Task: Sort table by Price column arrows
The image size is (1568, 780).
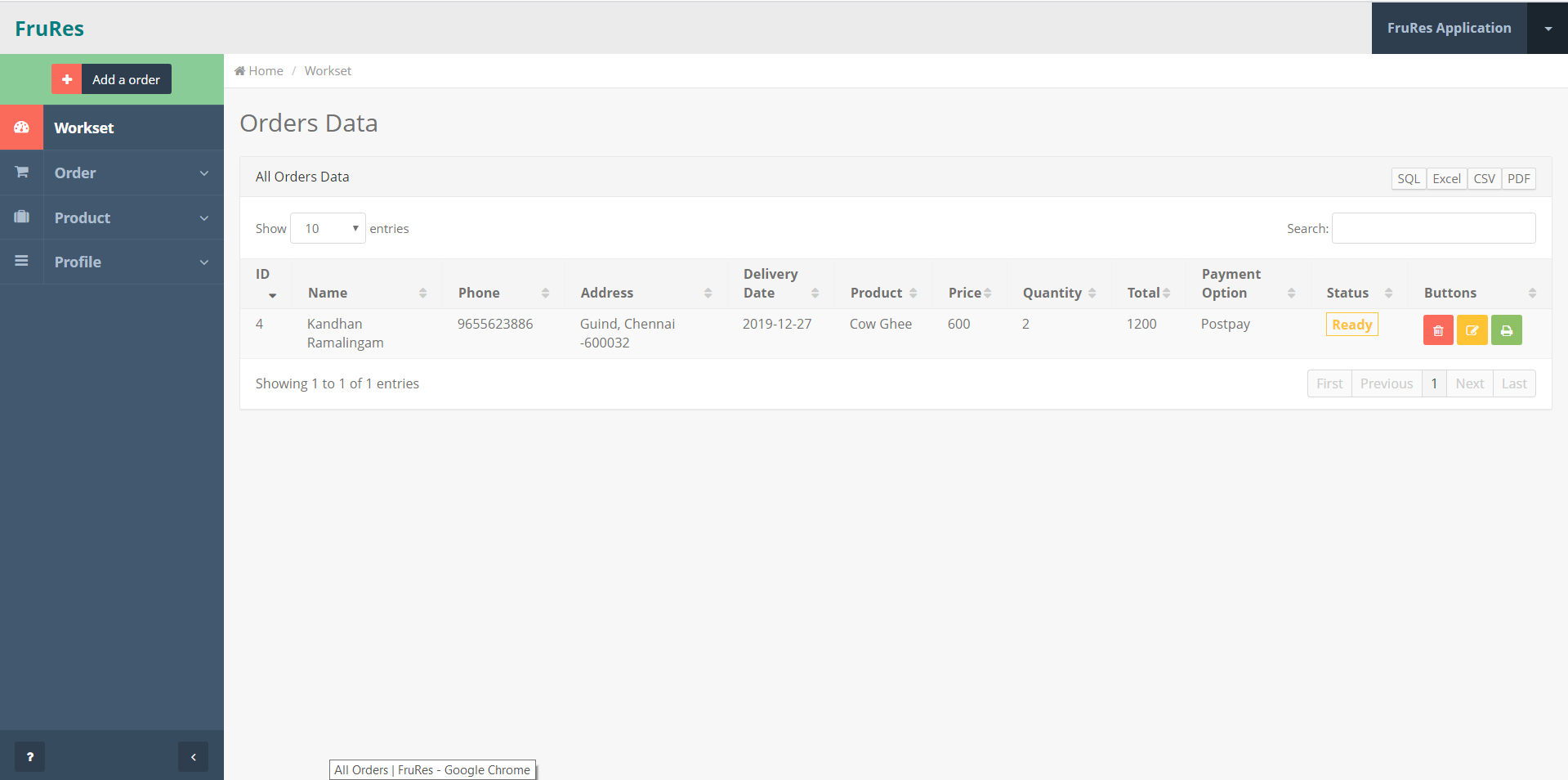Action: click(988, 293)
